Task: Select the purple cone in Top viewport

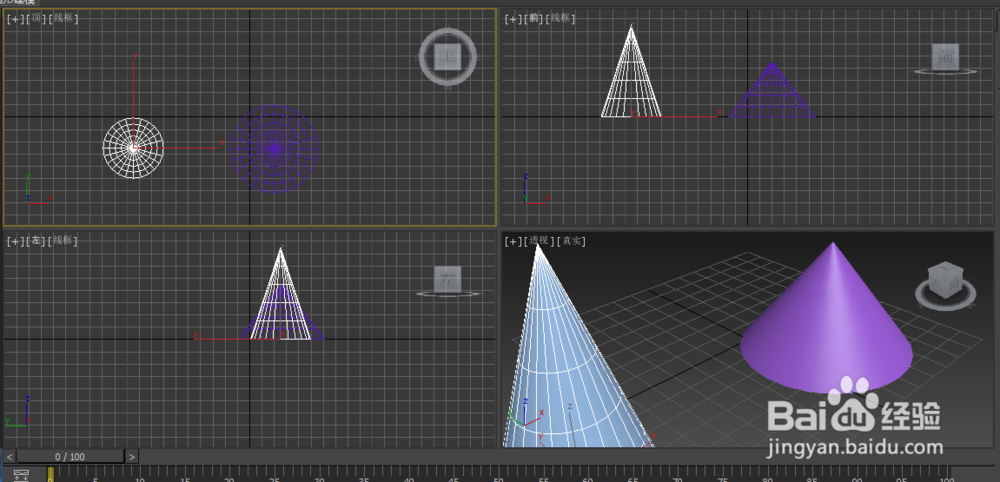Action: click(274, 149)
